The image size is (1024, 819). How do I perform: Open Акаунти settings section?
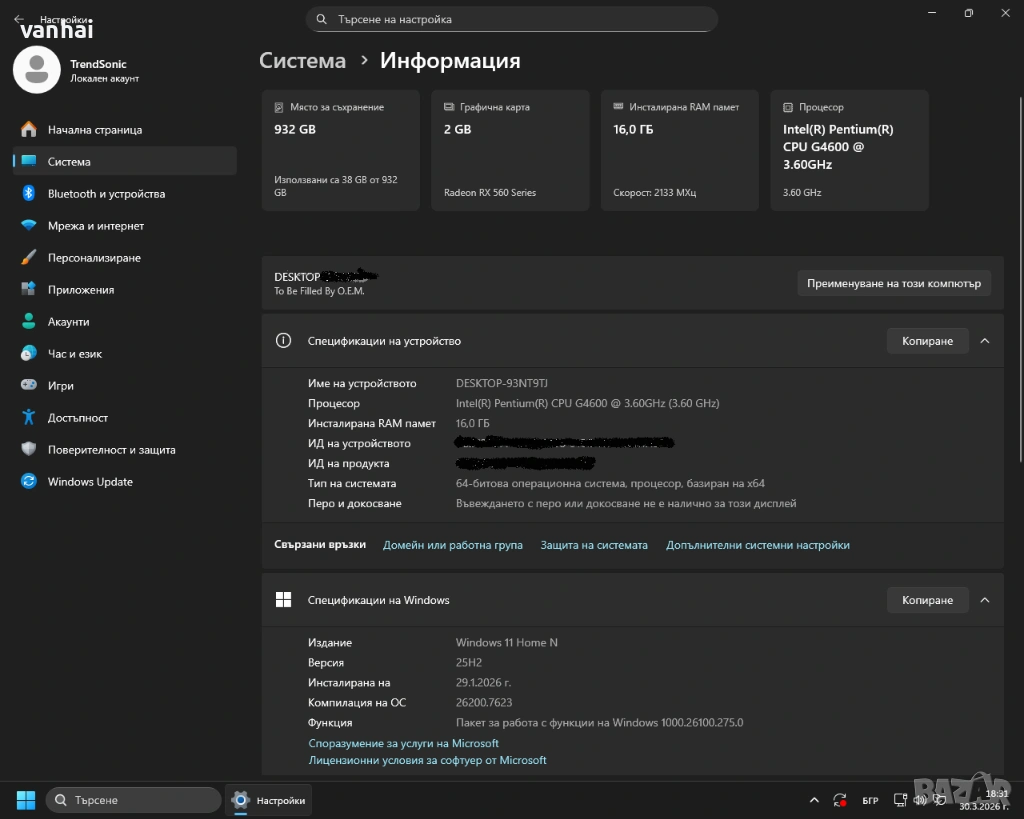[x=68, y=322]
